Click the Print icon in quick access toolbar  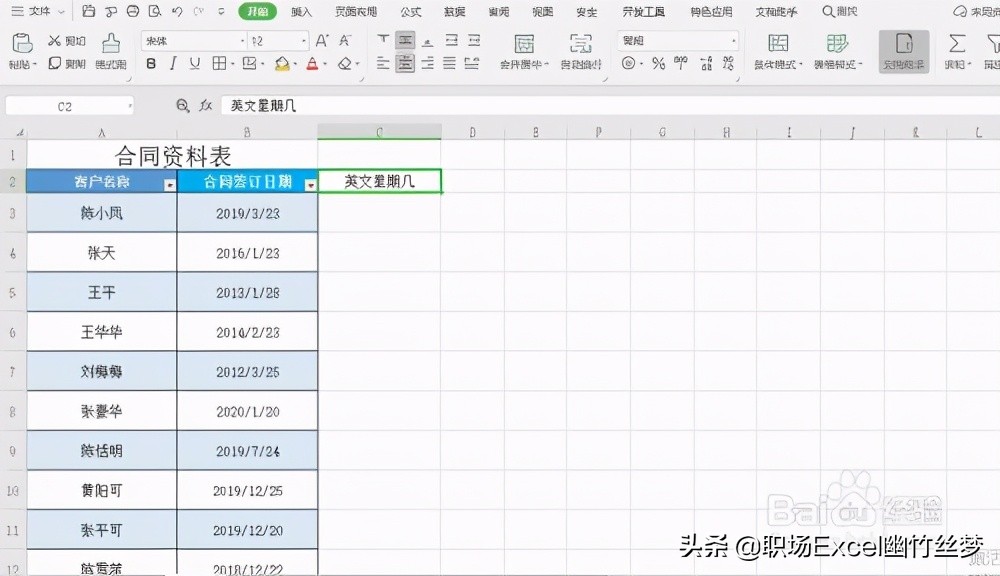point(133,11)
